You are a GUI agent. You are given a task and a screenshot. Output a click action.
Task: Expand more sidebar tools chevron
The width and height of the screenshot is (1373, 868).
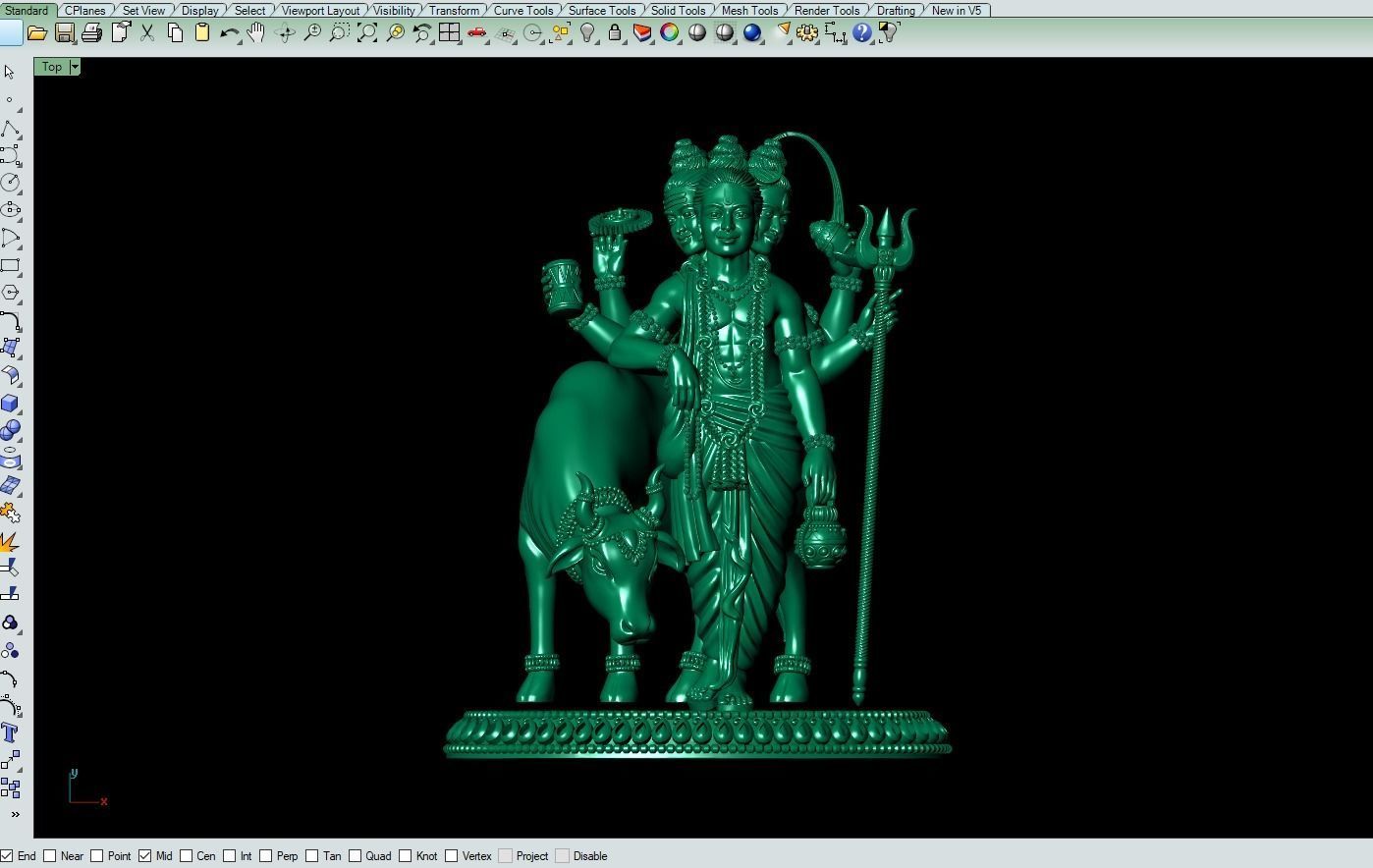pyautogui.click(x=15, y=814)
